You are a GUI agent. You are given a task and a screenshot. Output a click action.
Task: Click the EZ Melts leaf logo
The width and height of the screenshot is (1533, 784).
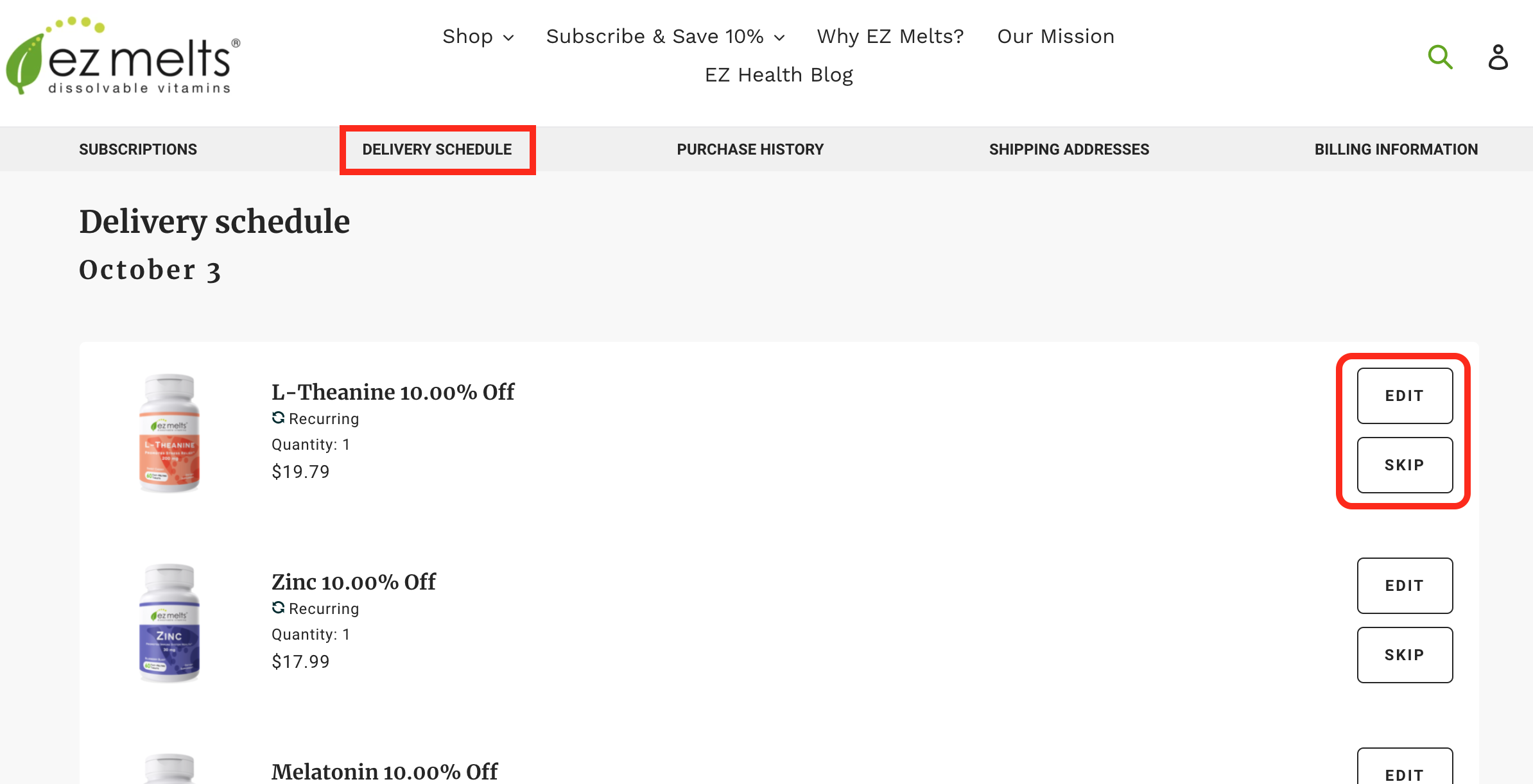pyautogui.click(x=123, y=56)
